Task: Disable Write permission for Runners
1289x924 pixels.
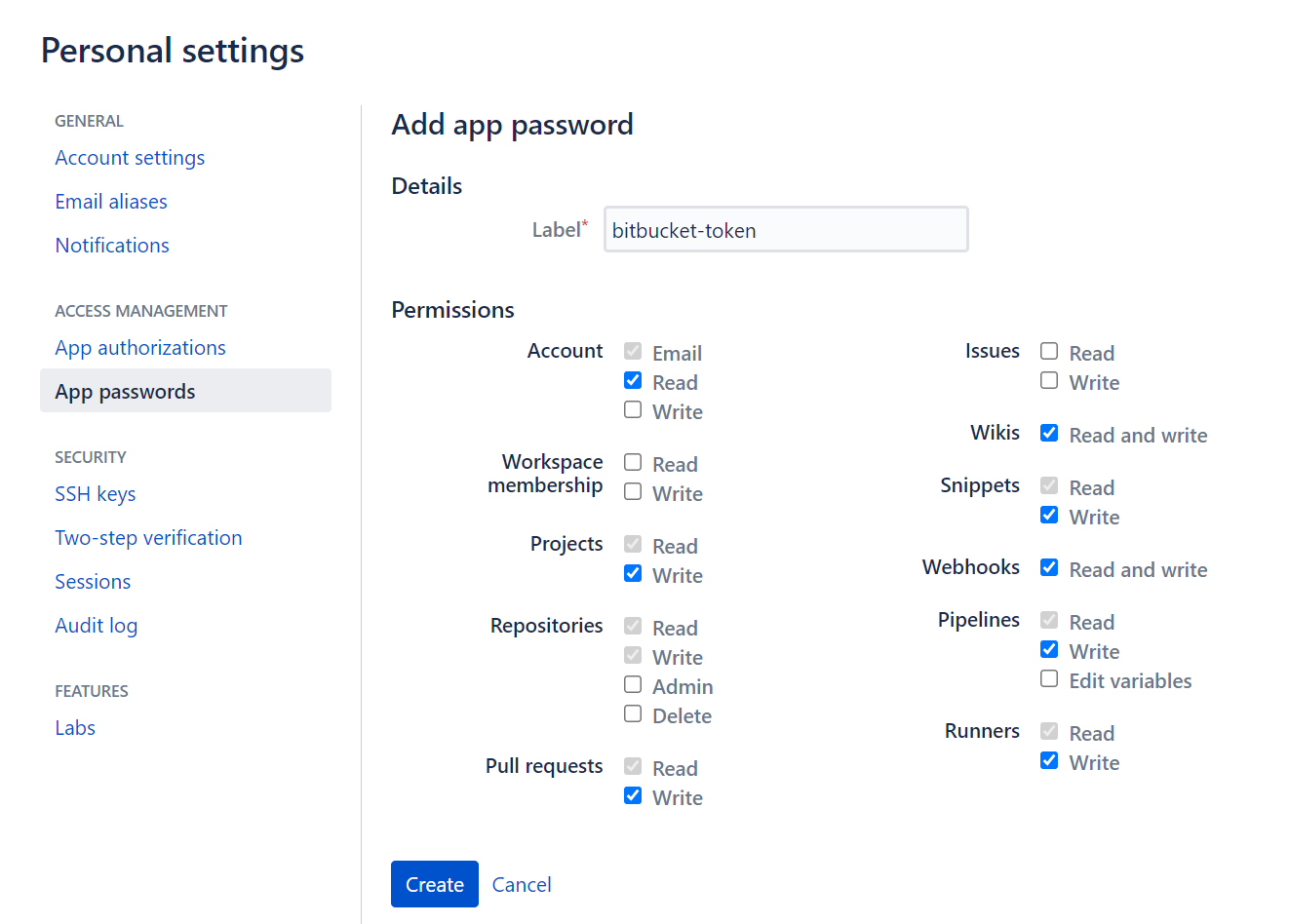Action: pos(1049,760)
